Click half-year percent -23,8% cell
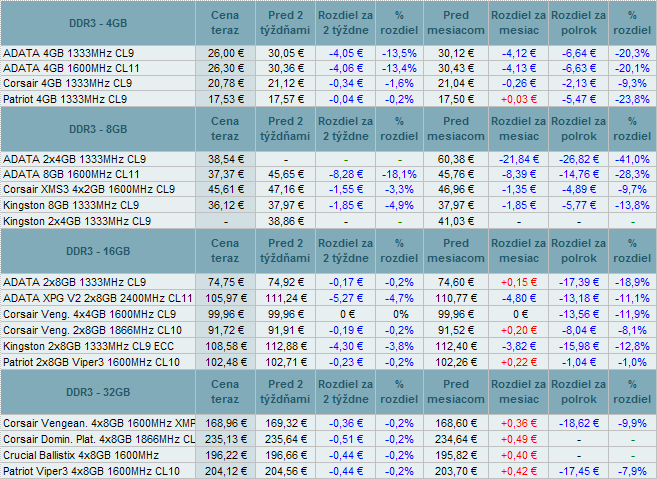This screenshot has width=657, height=479. tap(632, 99)
